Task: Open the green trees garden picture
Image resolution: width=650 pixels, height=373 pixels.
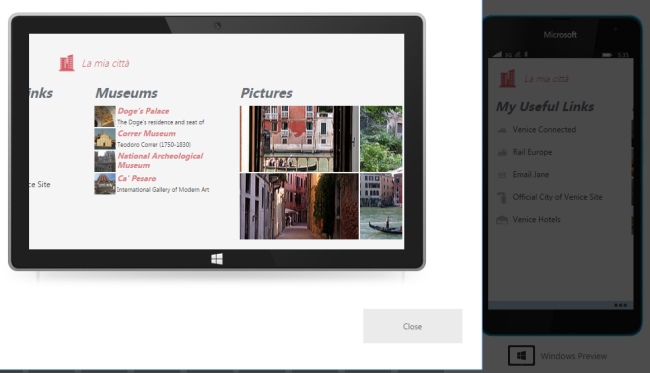Action: point(381,139)
